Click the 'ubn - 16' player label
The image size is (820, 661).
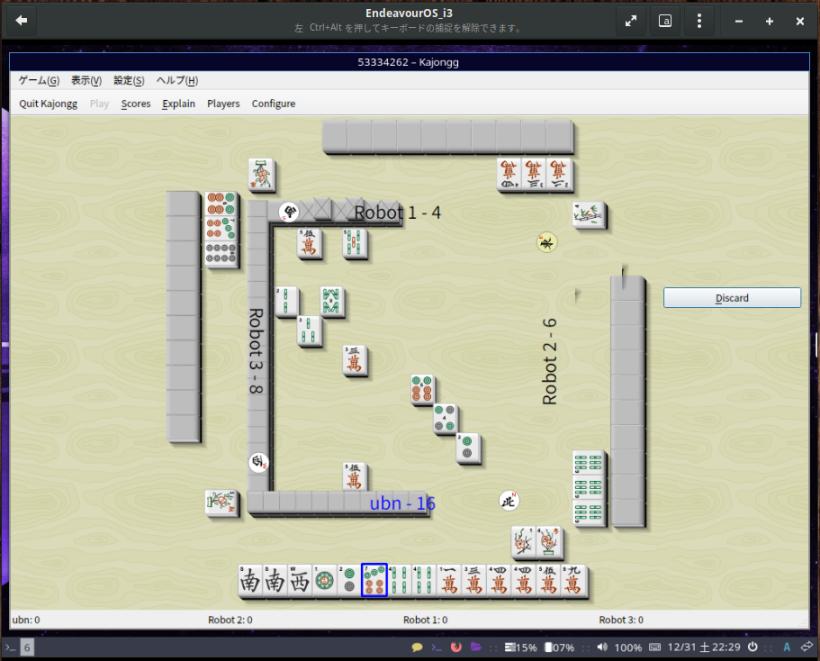click(x=402, y=503)
